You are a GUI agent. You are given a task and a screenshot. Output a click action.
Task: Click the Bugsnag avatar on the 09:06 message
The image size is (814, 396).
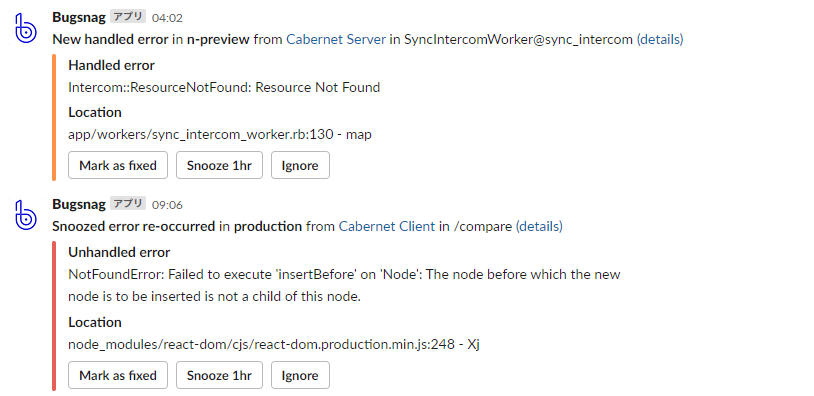25,215
